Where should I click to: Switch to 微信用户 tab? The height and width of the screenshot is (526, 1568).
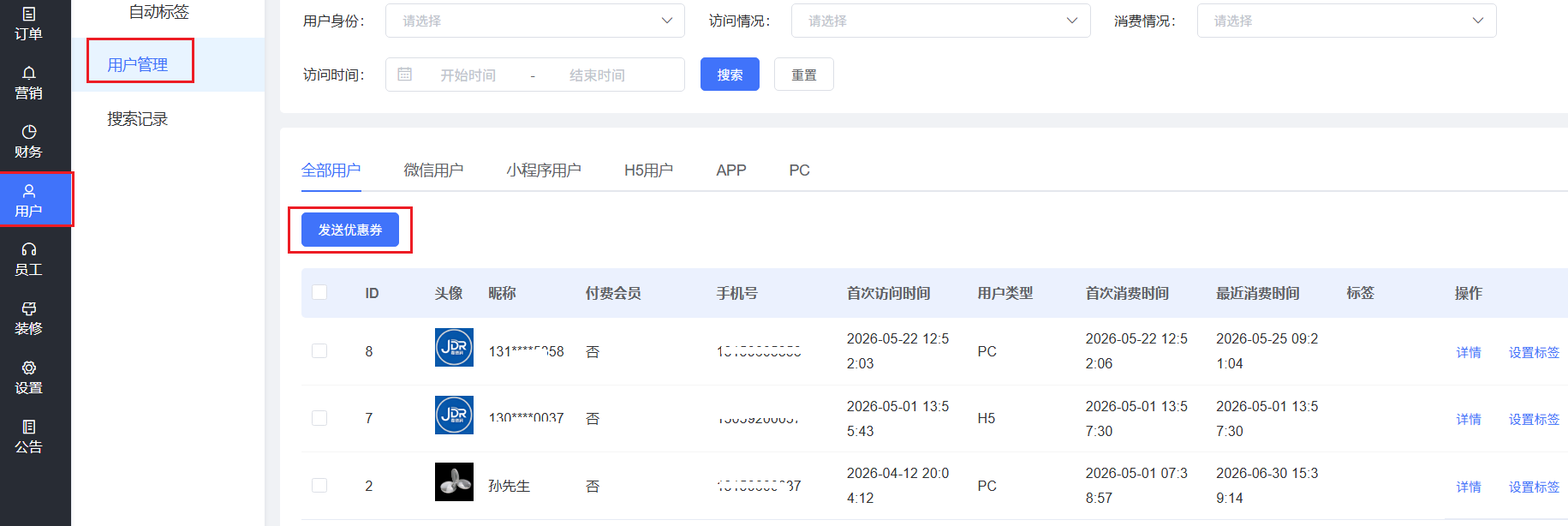click(x=433, y=170)
